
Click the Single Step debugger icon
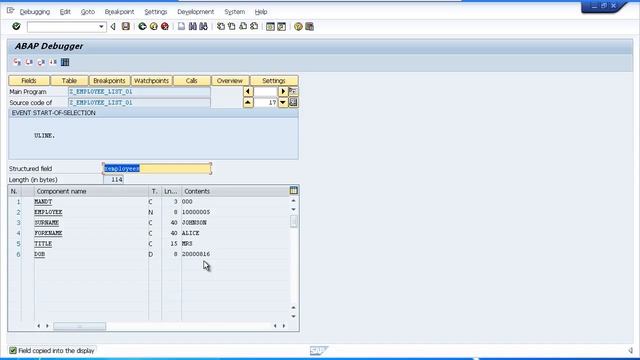(17, 62)
